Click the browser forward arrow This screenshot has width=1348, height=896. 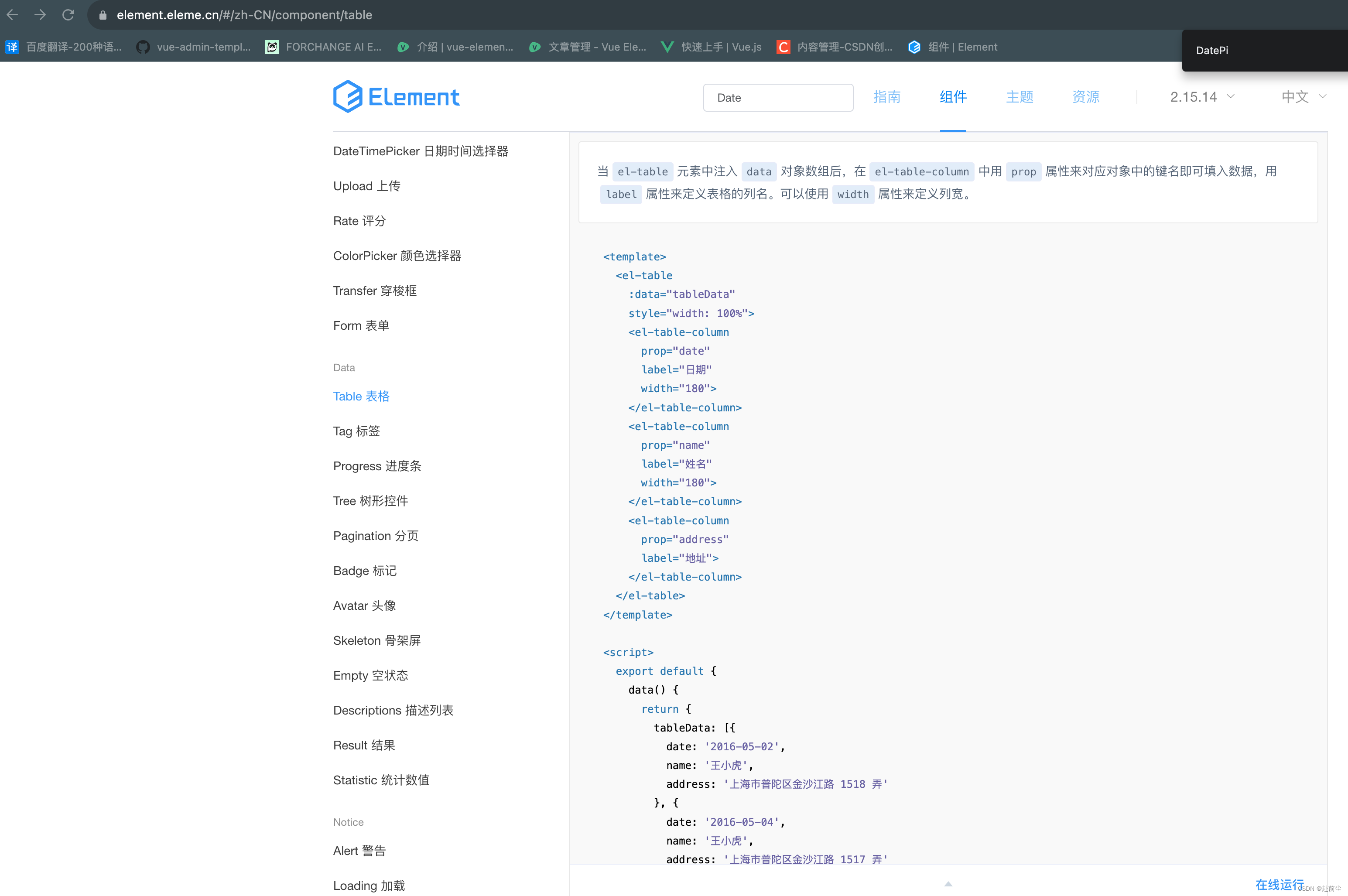coord(40,15)
